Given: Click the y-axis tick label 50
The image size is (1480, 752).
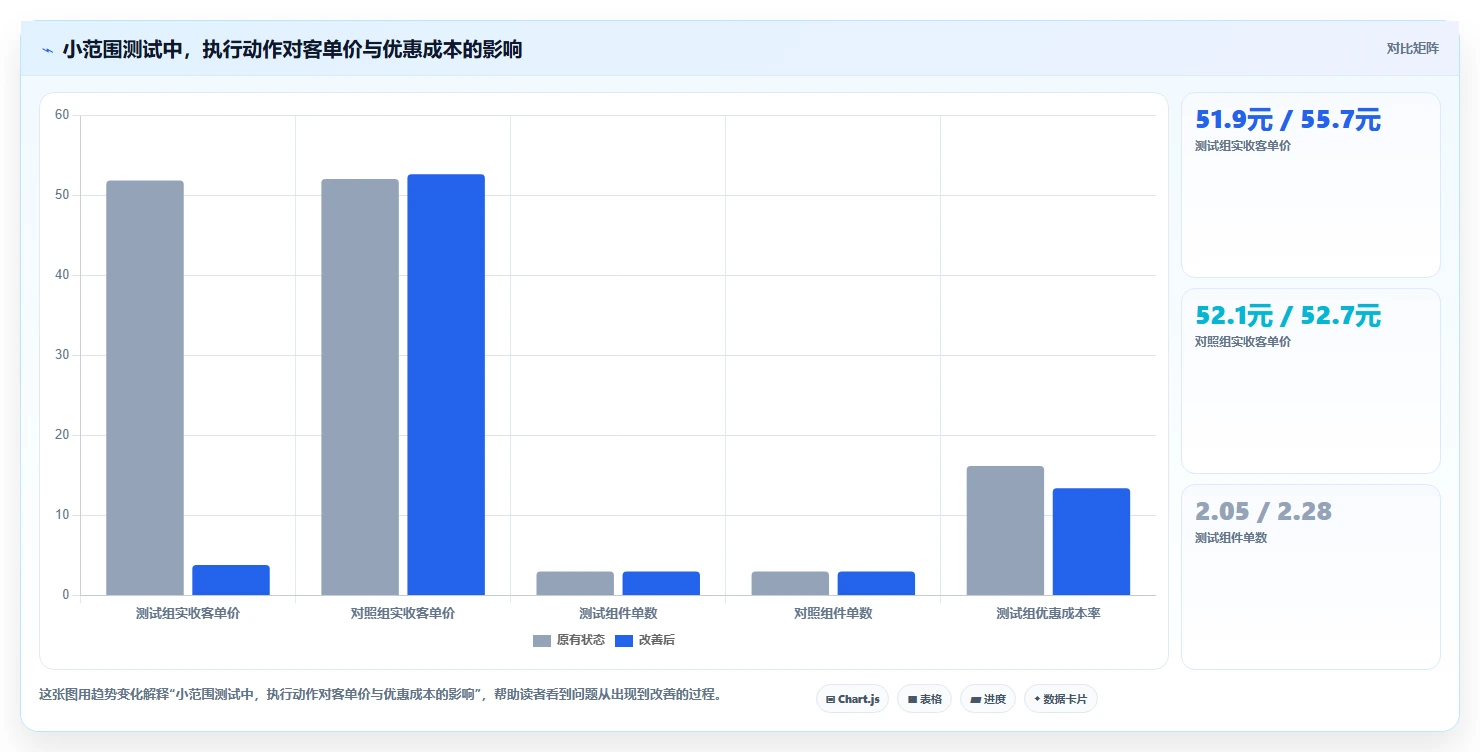Looking at the screenshot, I should click(x=62, y=195).
